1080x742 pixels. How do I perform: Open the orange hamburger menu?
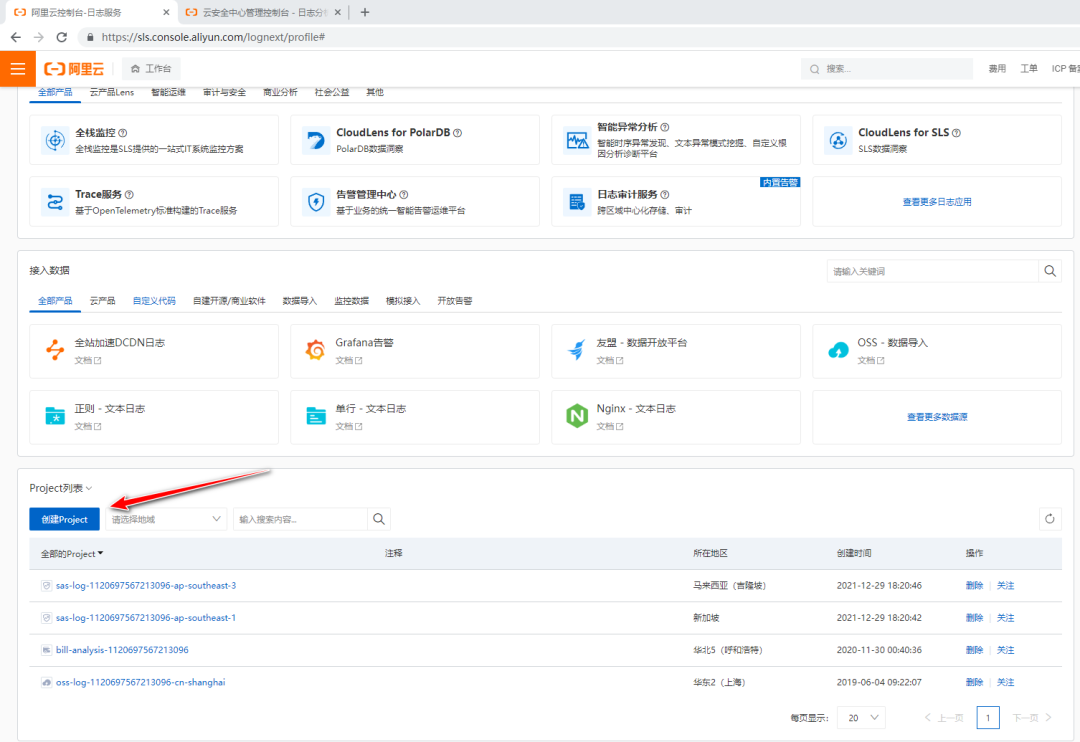coord(18,68)
